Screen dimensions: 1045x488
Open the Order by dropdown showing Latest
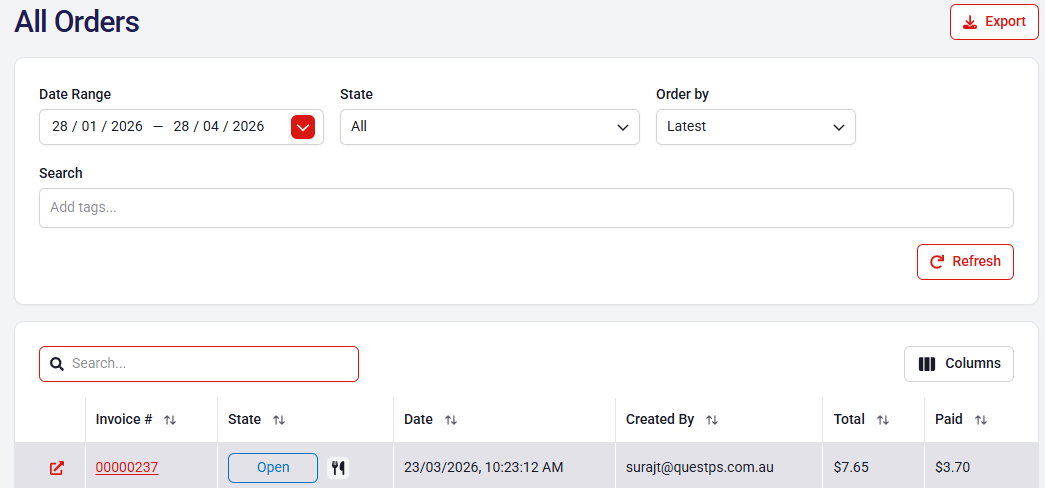pyautogui.click(x=756, y=127)
